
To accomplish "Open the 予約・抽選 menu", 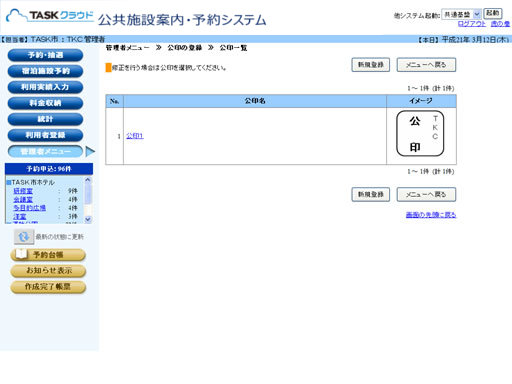I will pyautogui.click(x=45, y=55).
